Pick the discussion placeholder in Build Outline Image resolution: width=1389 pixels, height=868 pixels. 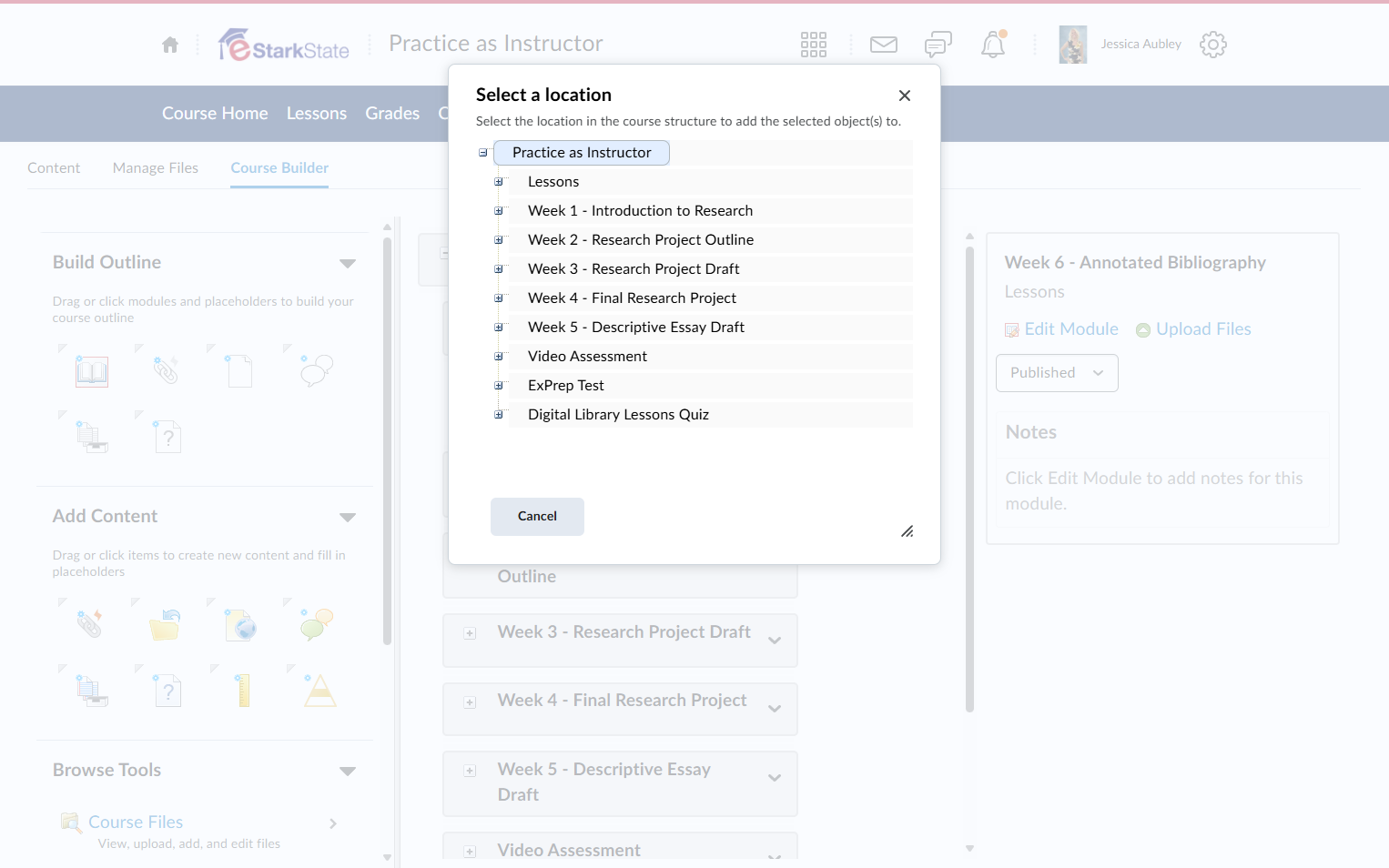coord(317,370)
